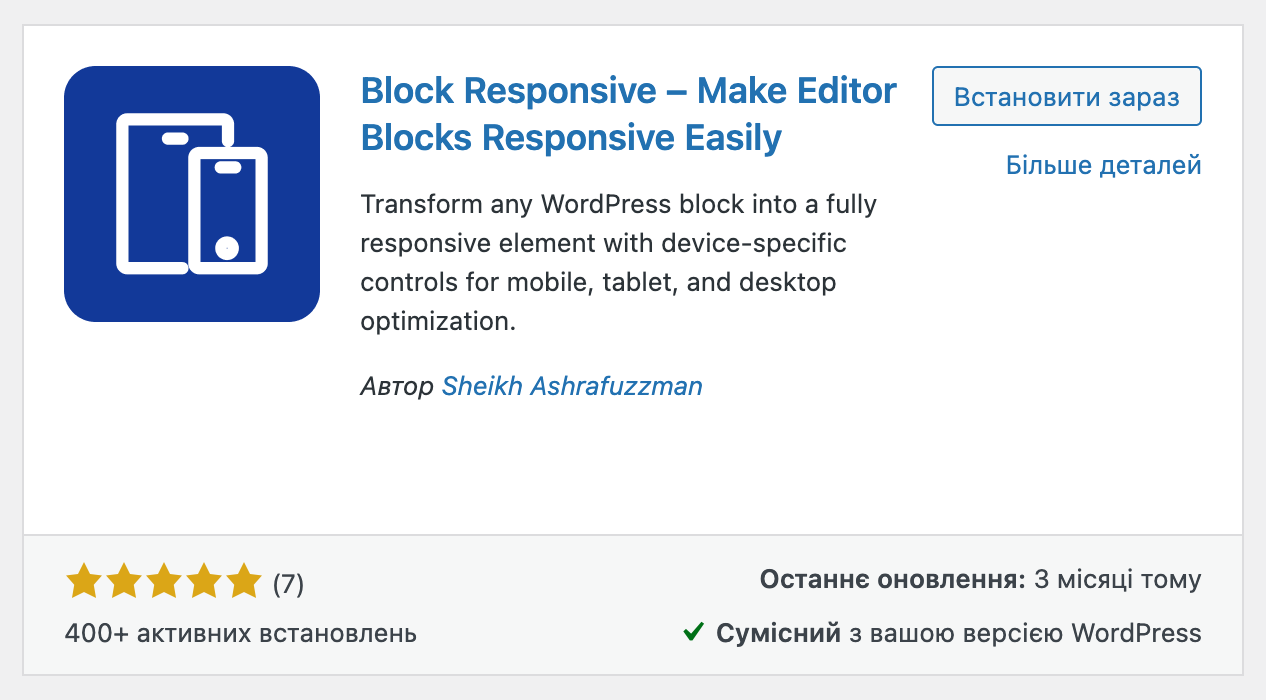Click the 3 місяці тому update timestamp

pyautogui.click(x=1113, y=579)
